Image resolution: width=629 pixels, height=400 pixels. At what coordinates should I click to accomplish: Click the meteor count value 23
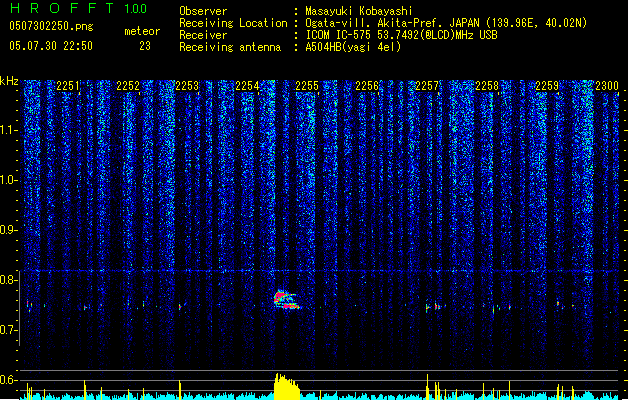point(145,46)
